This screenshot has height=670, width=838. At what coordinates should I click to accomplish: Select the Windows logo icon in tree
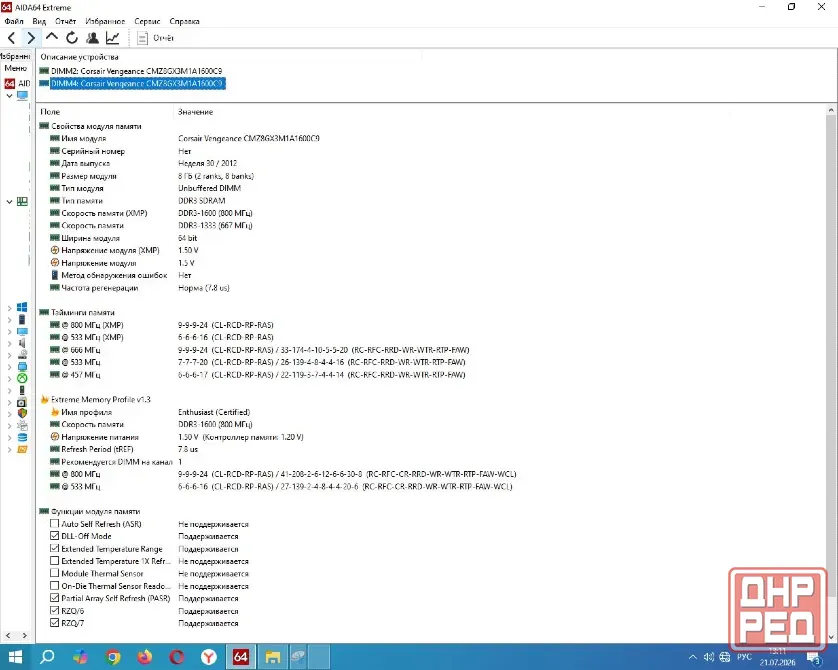pos(22,307)
